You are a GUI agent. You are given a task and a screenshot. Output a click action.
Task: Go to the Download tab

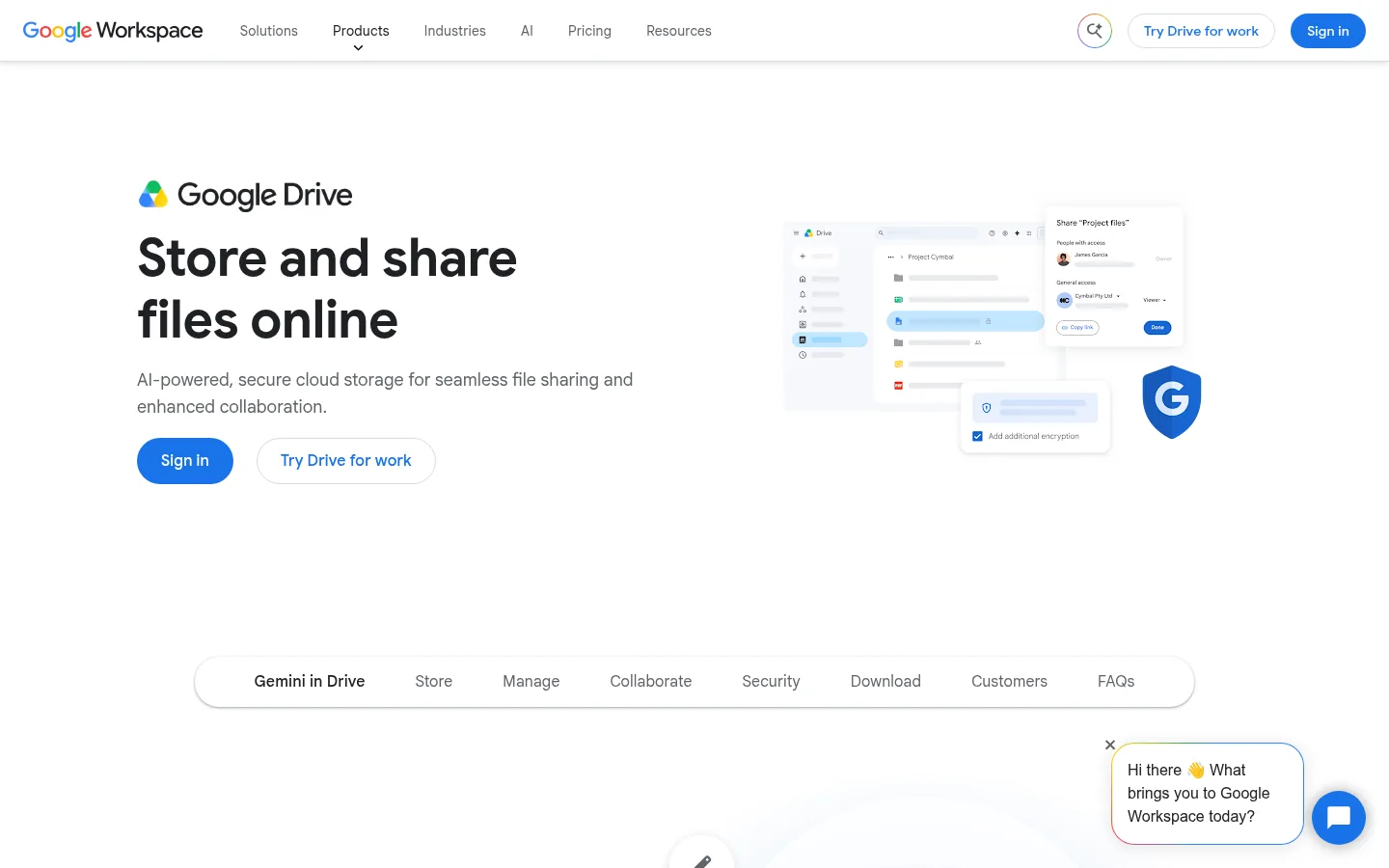(885, 682)
